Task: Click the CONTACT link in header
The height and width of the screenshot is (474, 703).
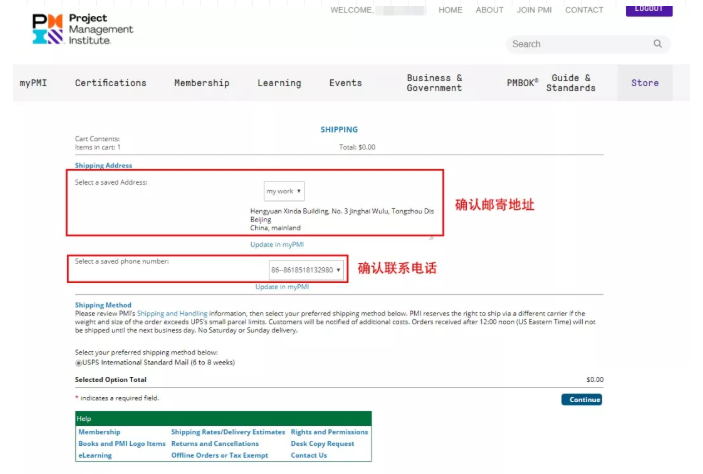Action: coord(584,10)
